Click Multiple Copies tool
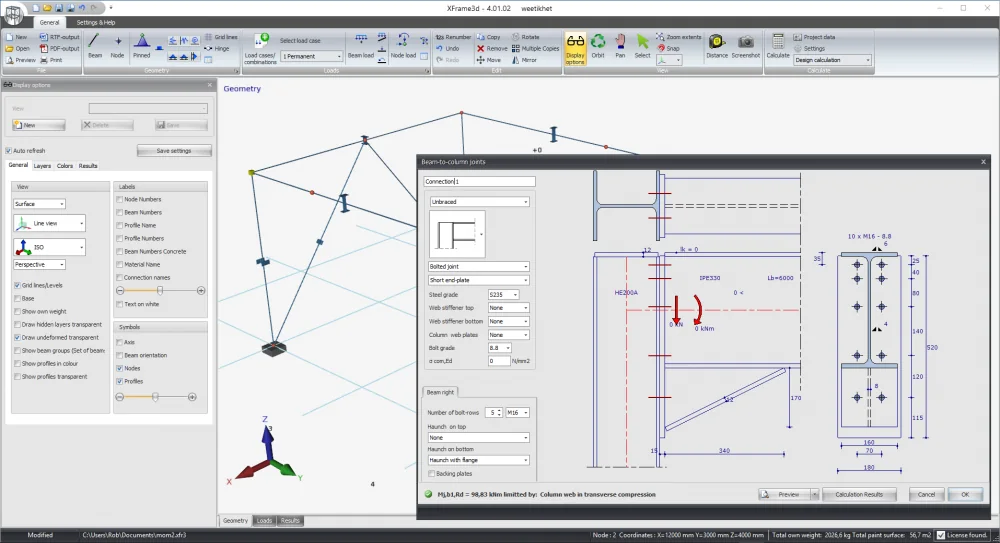Image resolution: width=1000 pixels, height=543 pixels. [536, 48]
